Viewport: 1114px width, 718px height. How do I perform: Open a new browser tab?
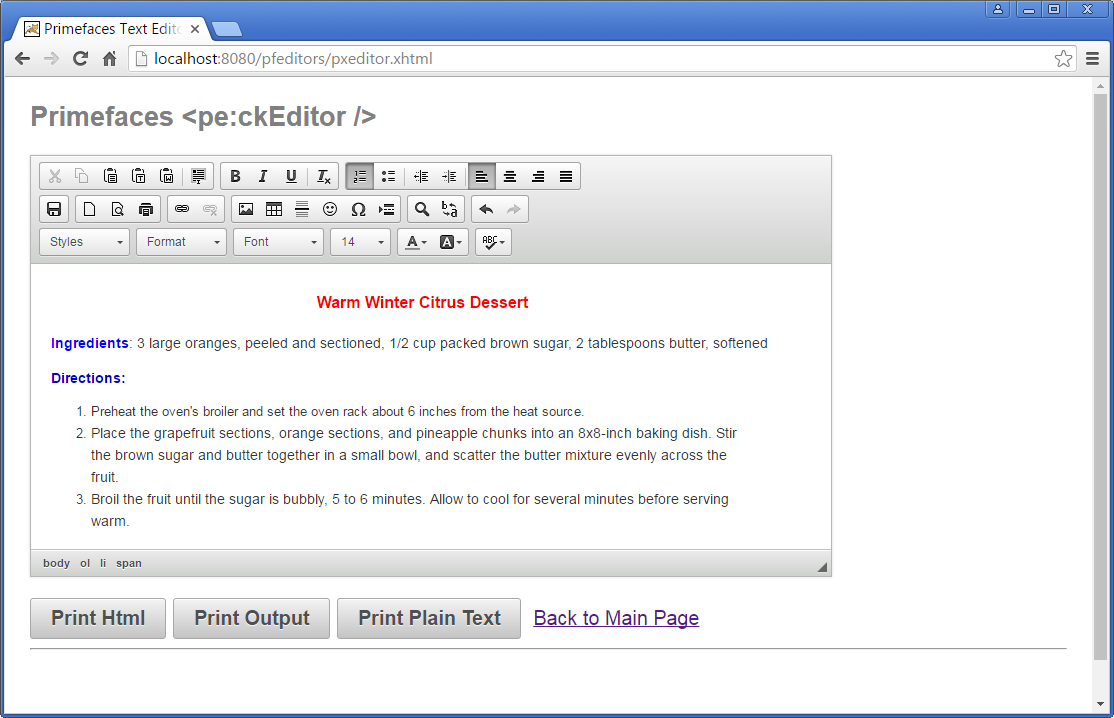tap(227, 29)
